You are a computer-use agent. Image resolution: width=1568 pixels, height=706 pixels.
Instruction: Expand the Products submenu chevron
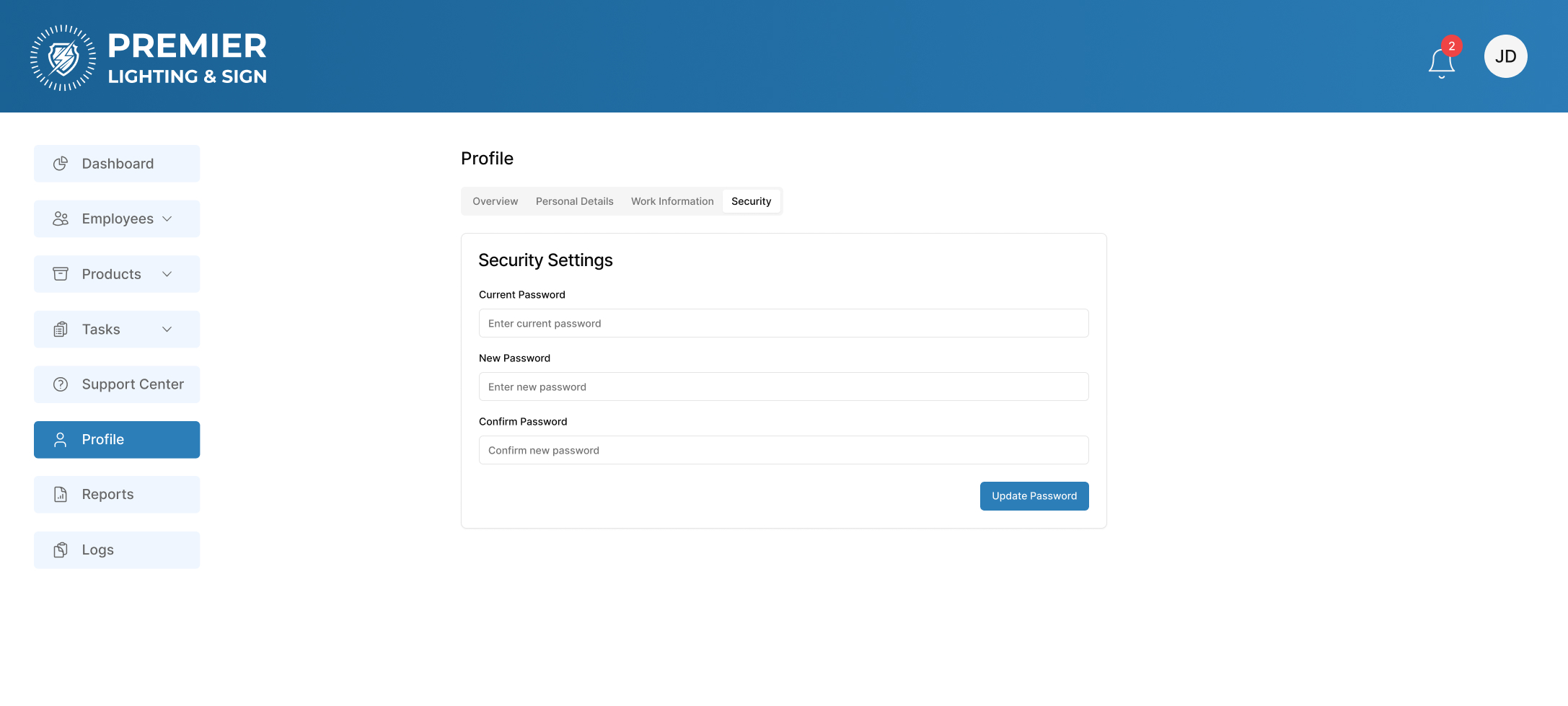click(167, 274)
